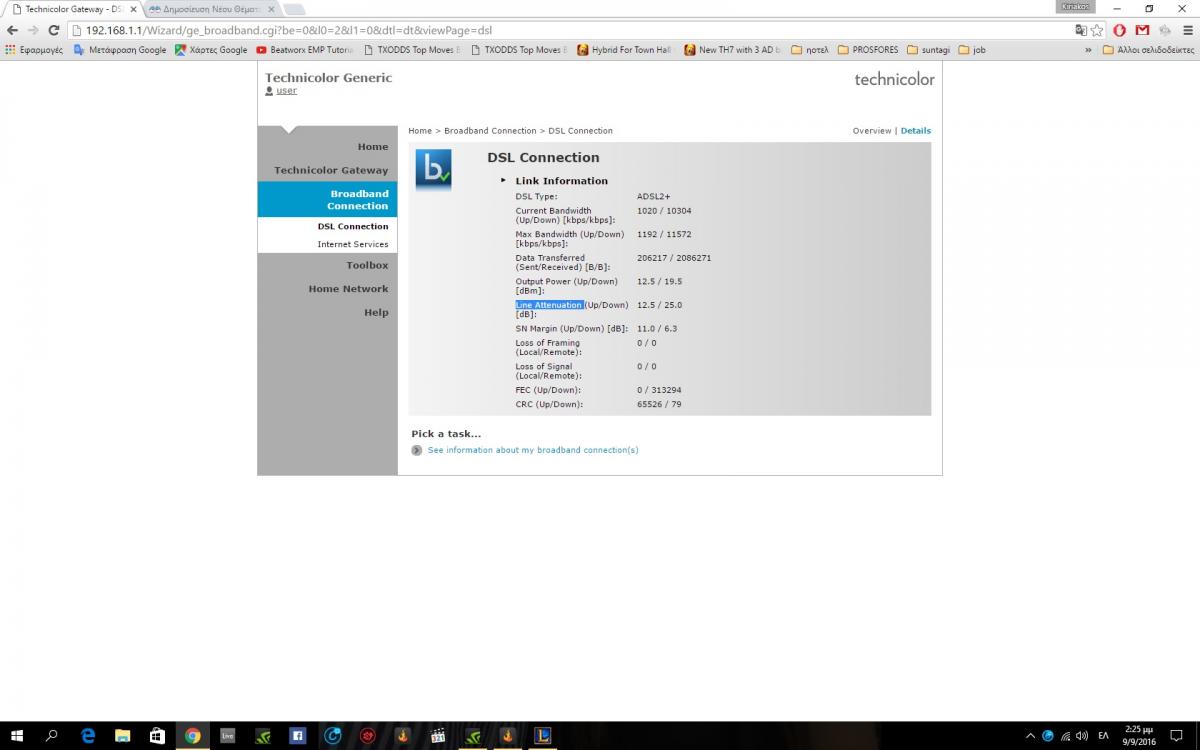Click See information about my broadband connection(s)
Viewport: 1200px width, 750px height.
[x=533, y=450]
